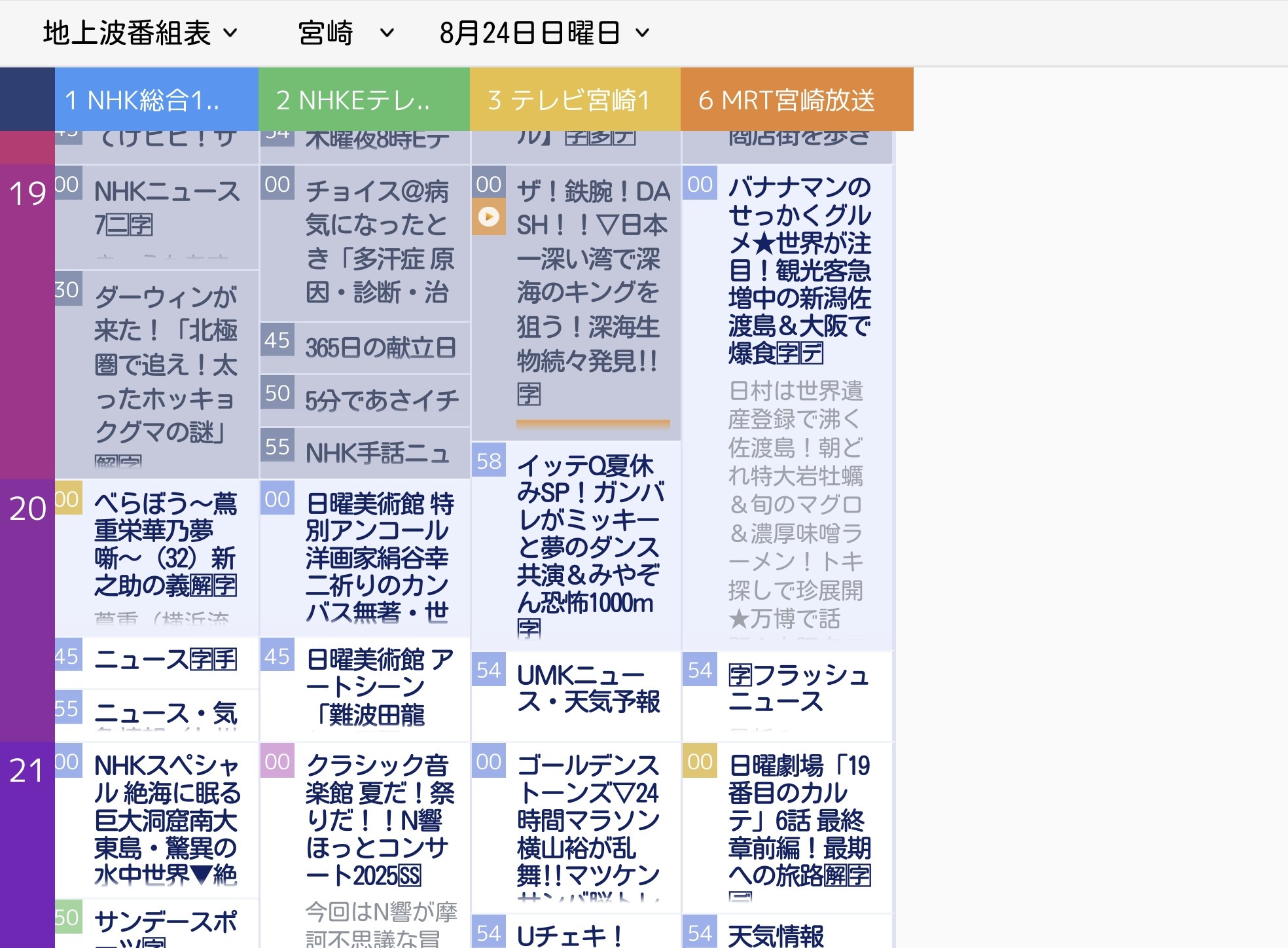Open ザ!鉄腕!DASH!! program listing
This screenshot has height=948, width=1288.
[576, 302]
